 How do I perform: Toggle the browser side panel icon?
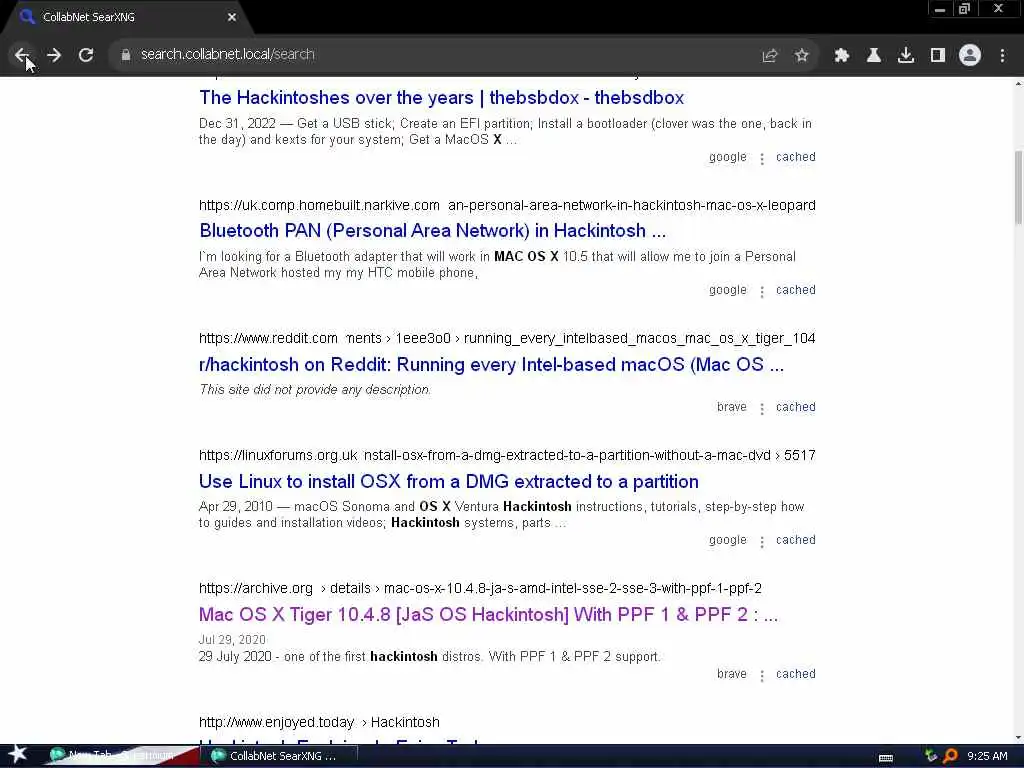(938, 56)
